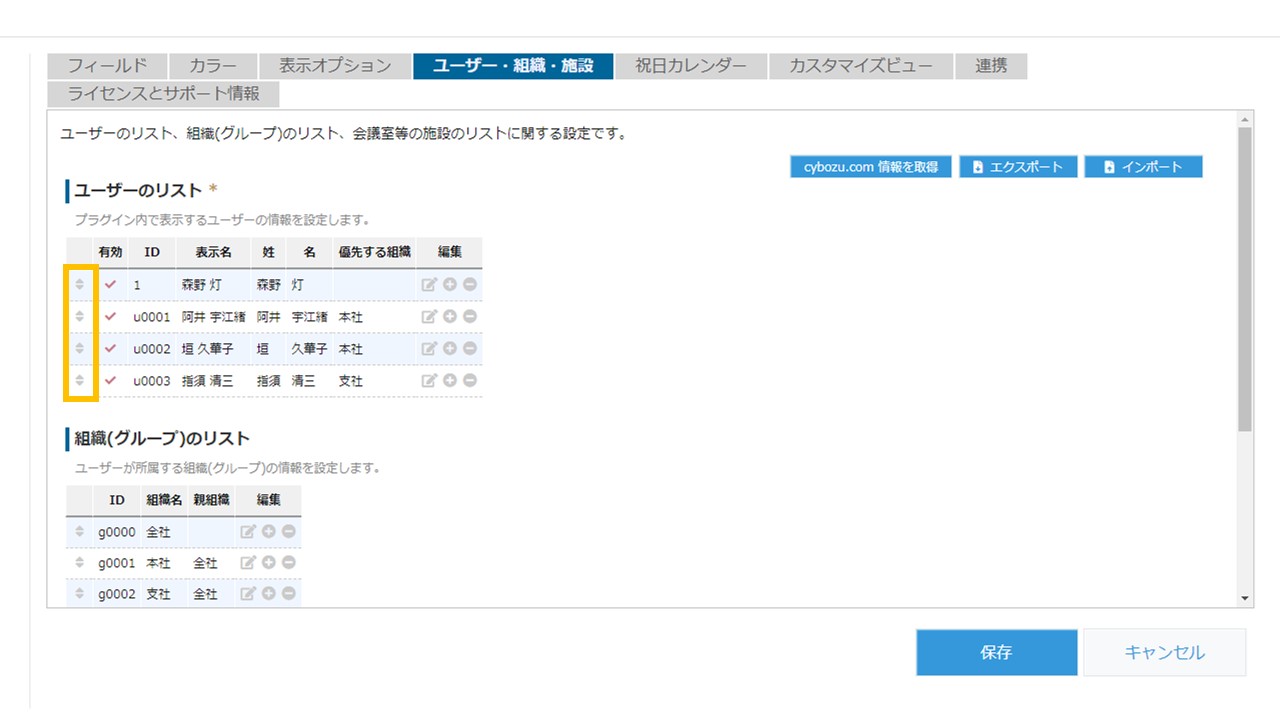Viewport: 1280px width, 720px height.
Task: Remove user u0002 with minus icon
Action: (x=469, y=349)
